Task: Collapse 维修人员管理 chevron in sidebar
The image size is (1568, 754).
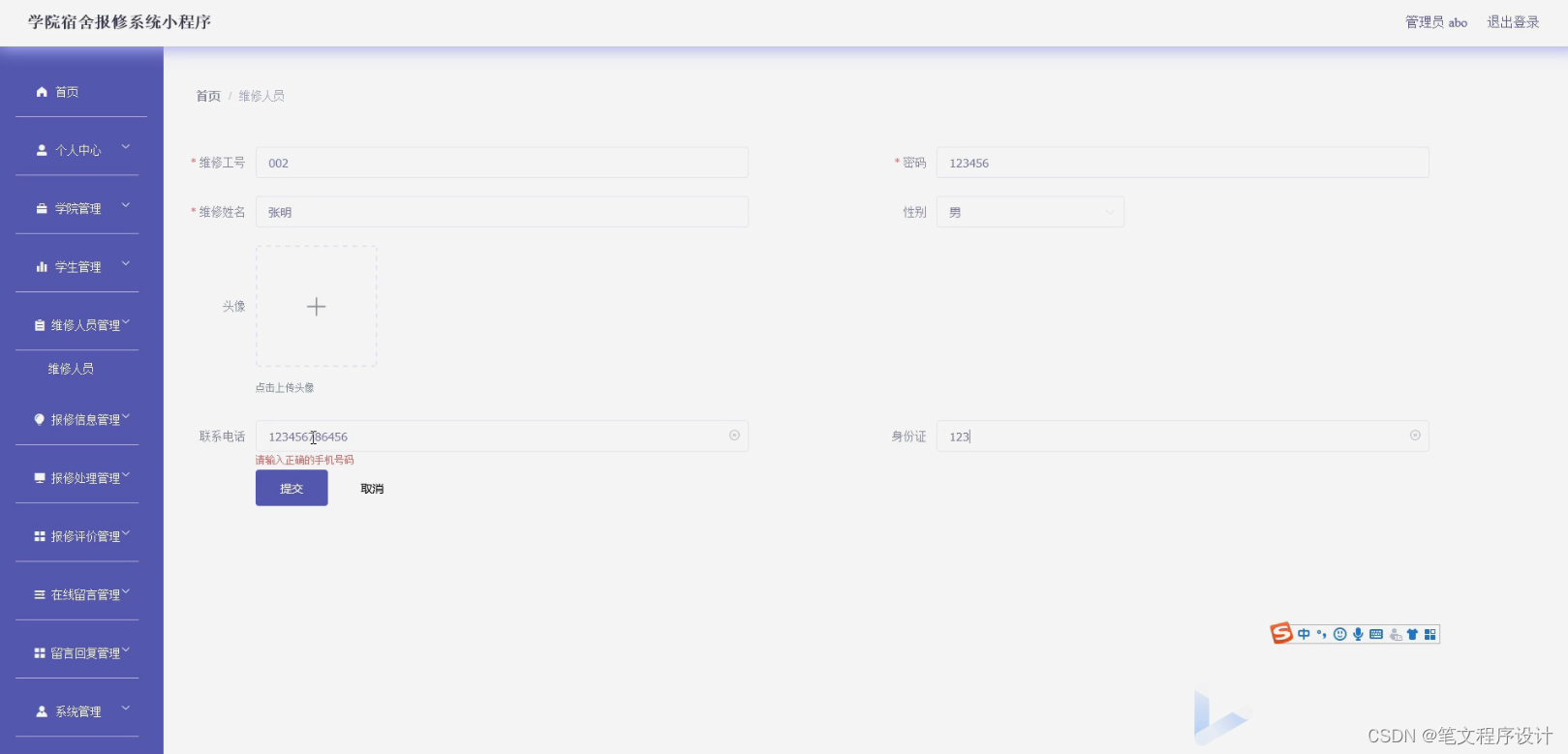Action: click(126, 322)
